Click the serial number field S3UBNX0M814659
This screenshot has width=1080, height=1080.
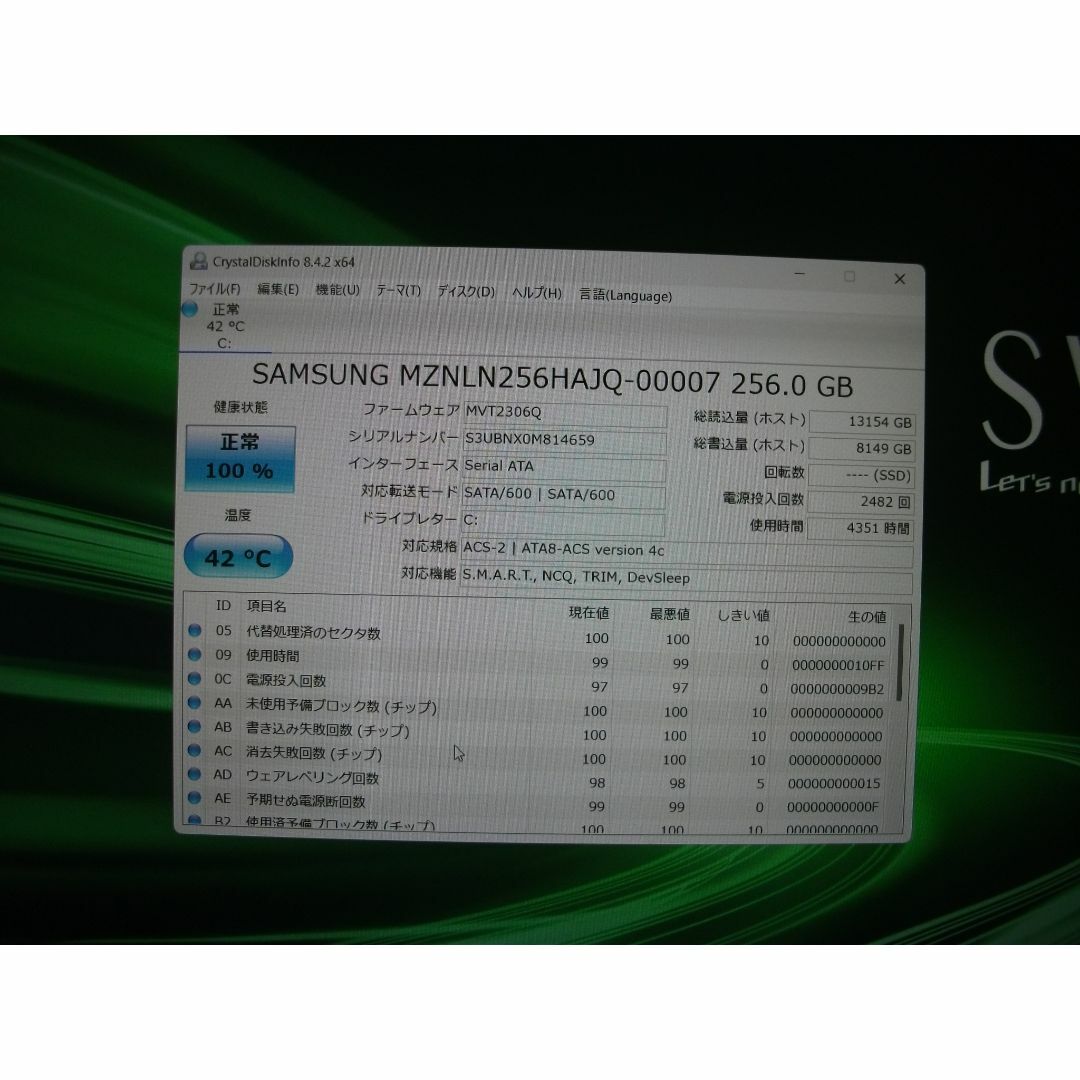pyautogui.click(x=565, y=441)
